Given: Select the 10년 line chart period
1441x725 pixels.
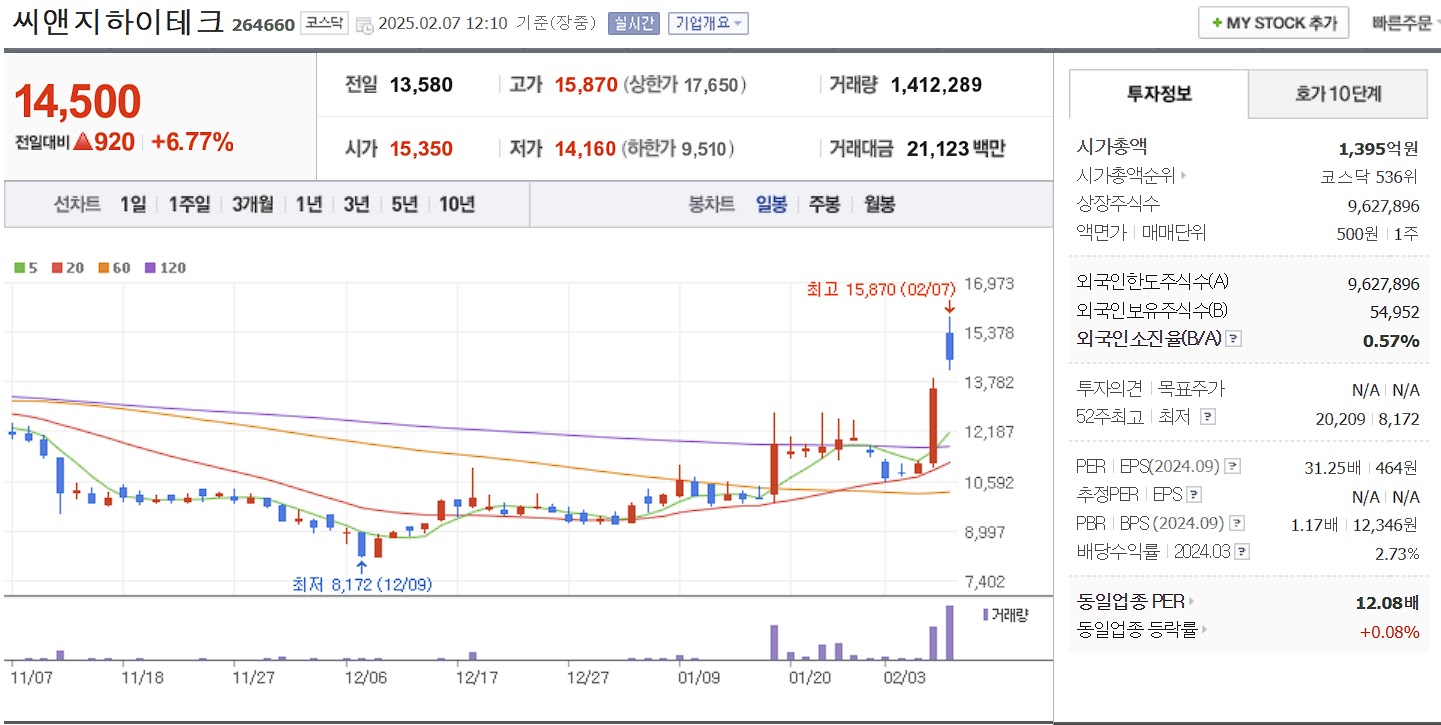Looking at the screenshot, I should pyautogui.click(x=457, y=204).
